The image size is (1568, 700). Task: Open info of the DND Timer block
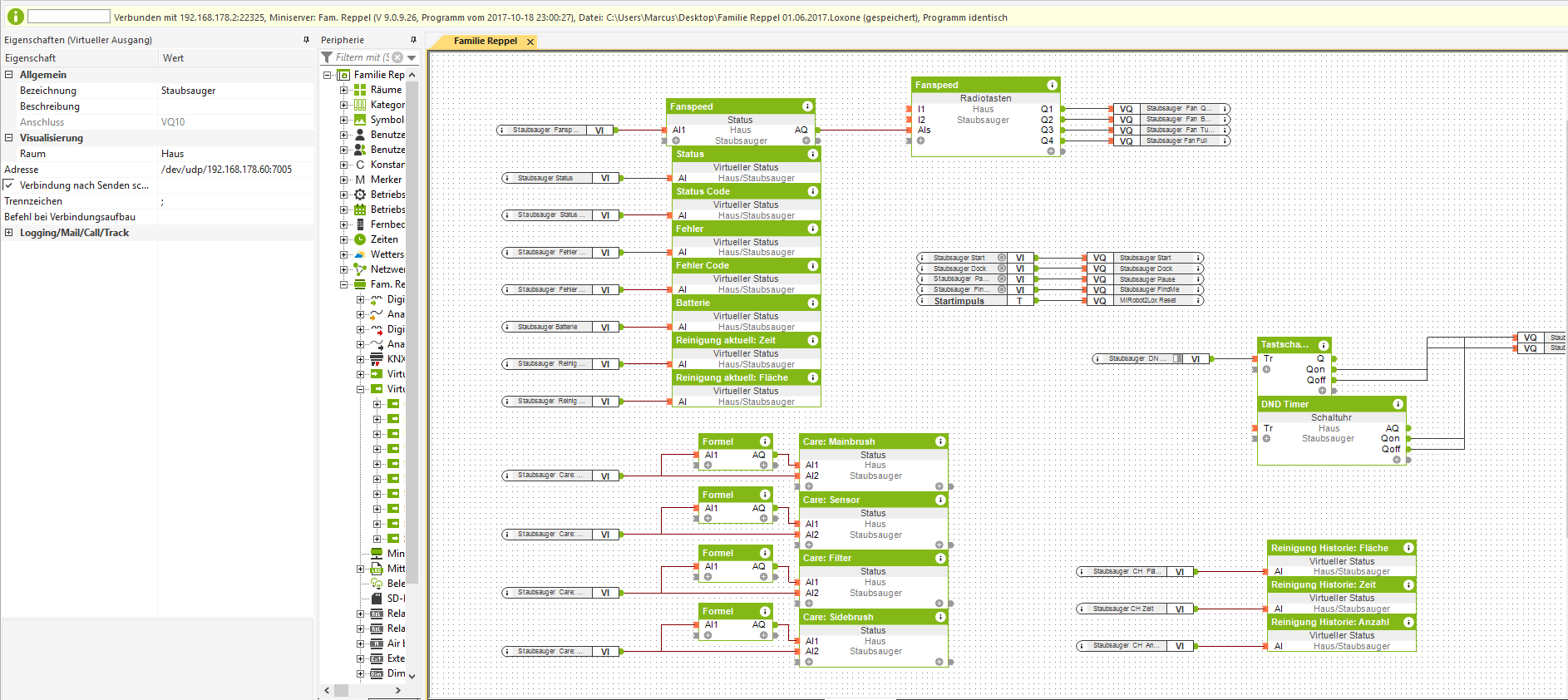[1398, 404]
